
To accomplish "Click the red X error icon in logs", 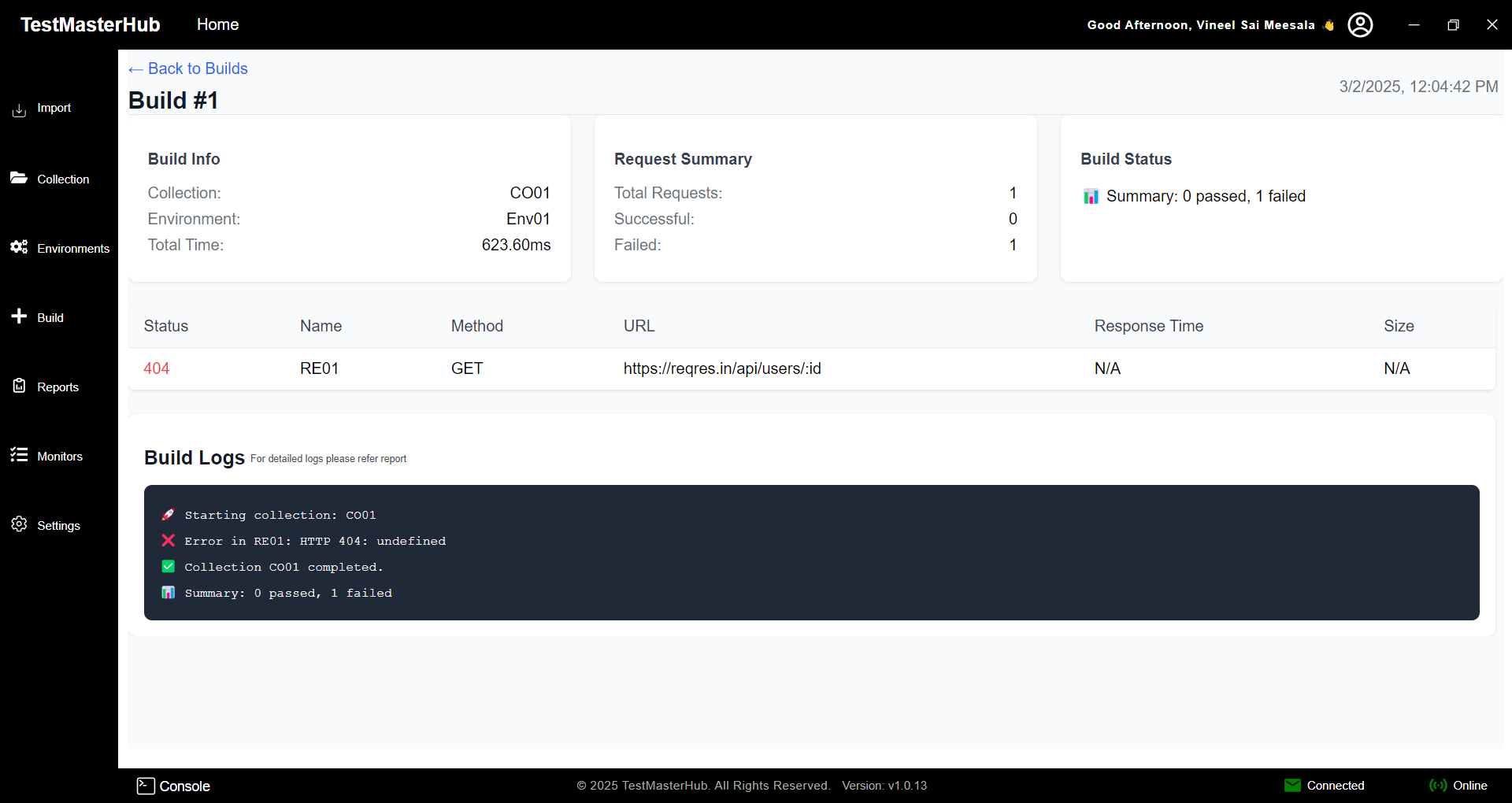I will tap(168, 541).
